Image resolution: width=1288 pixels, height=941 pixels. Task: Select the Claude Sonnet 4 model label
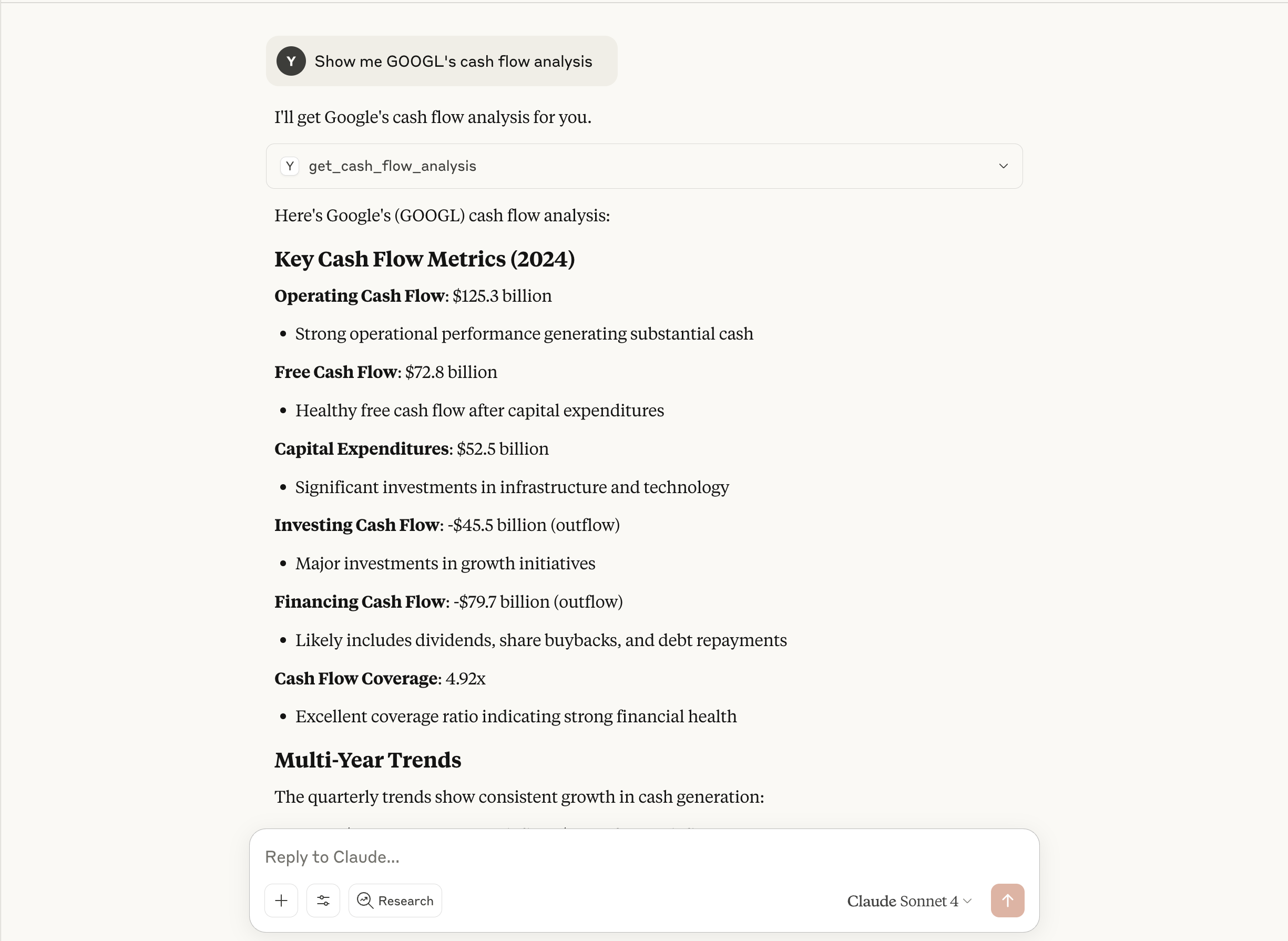[903, 901]
